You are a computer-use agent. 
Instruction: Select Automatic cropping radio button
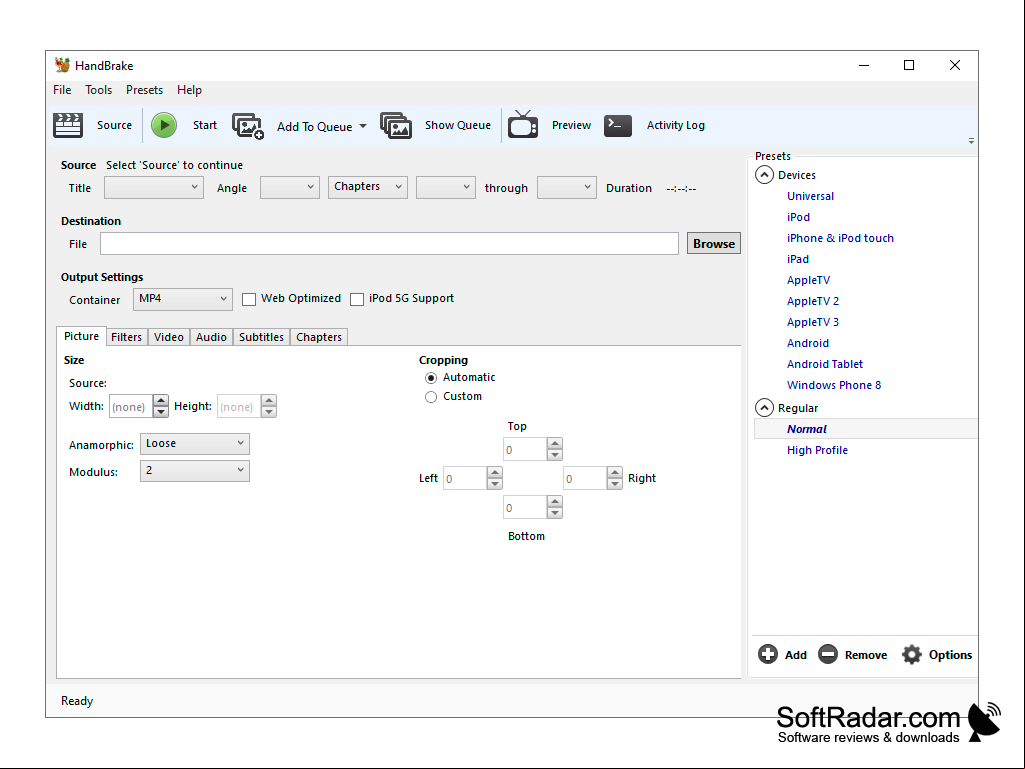coord(431,378)
